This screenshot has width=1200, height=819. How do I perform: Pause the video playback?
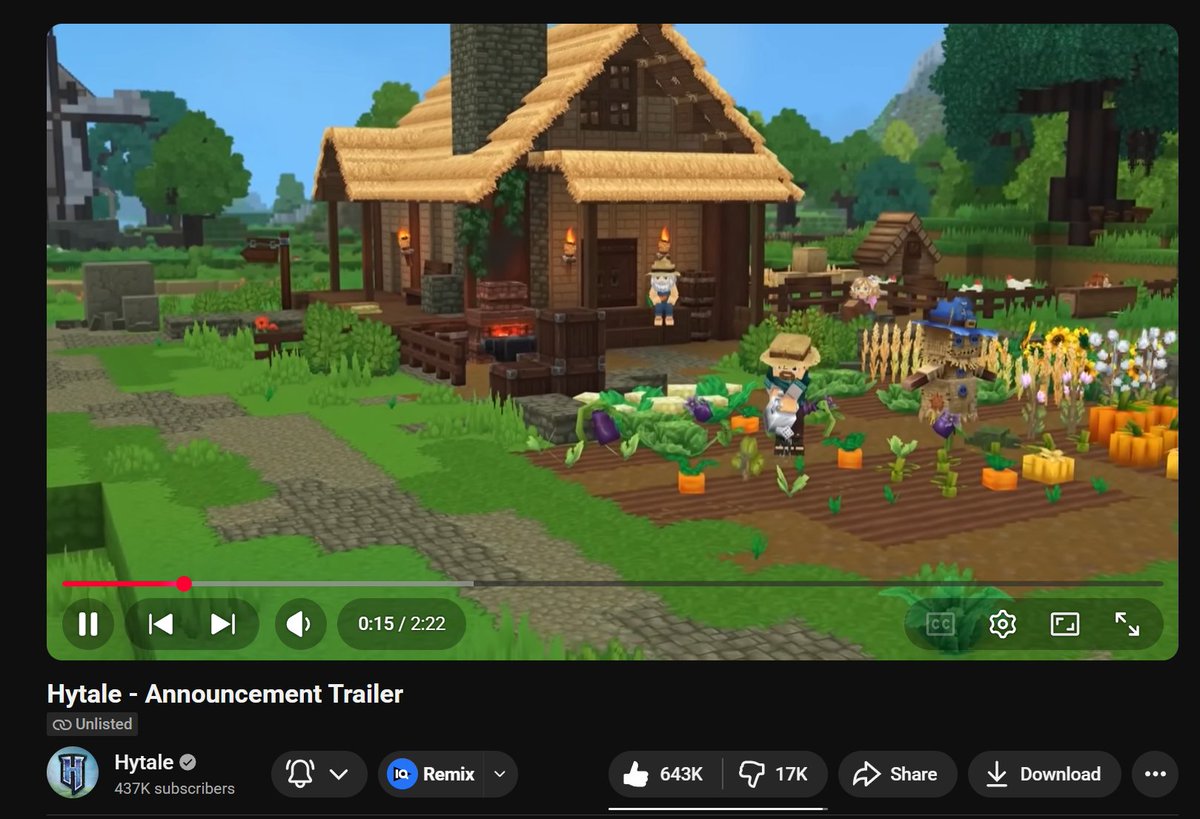88,624
